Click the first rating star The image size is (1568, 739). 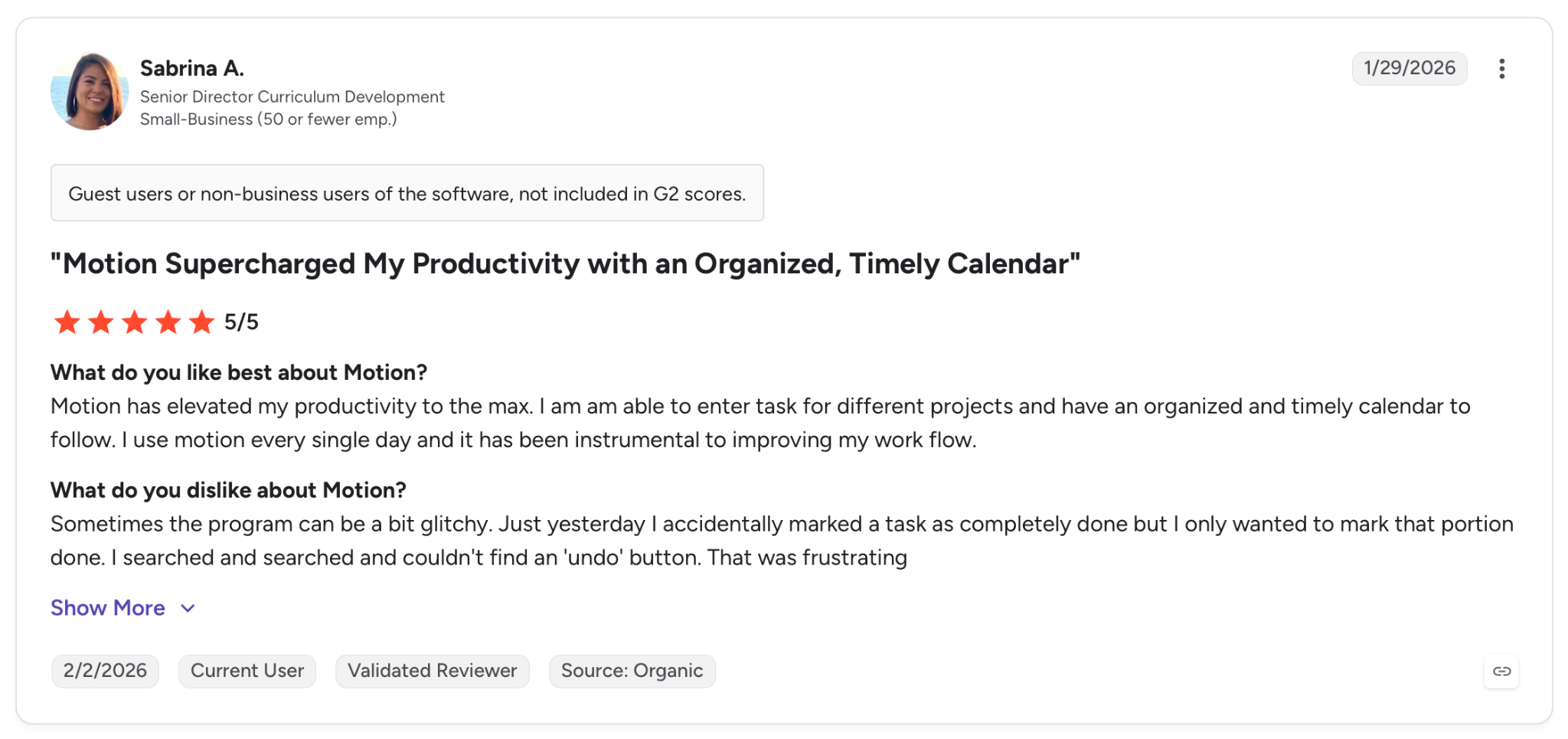(67, 322)
